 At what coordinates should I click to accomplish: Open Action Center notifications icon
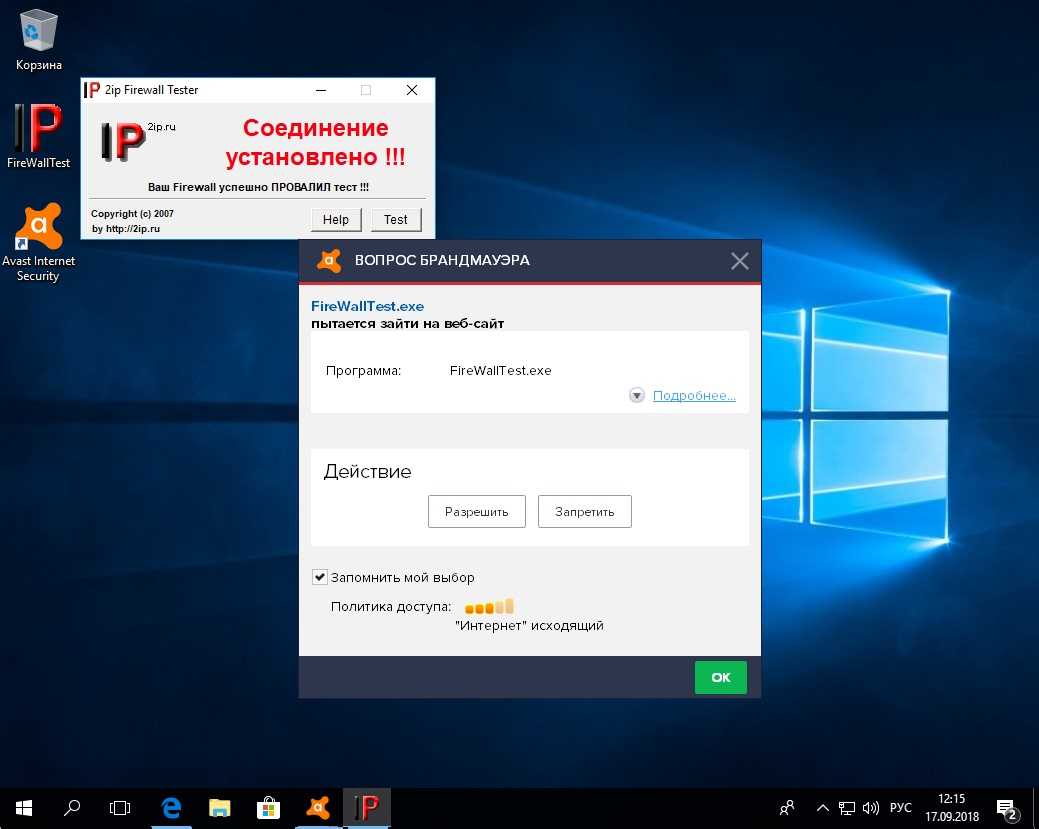click(x=1007, y=808)
